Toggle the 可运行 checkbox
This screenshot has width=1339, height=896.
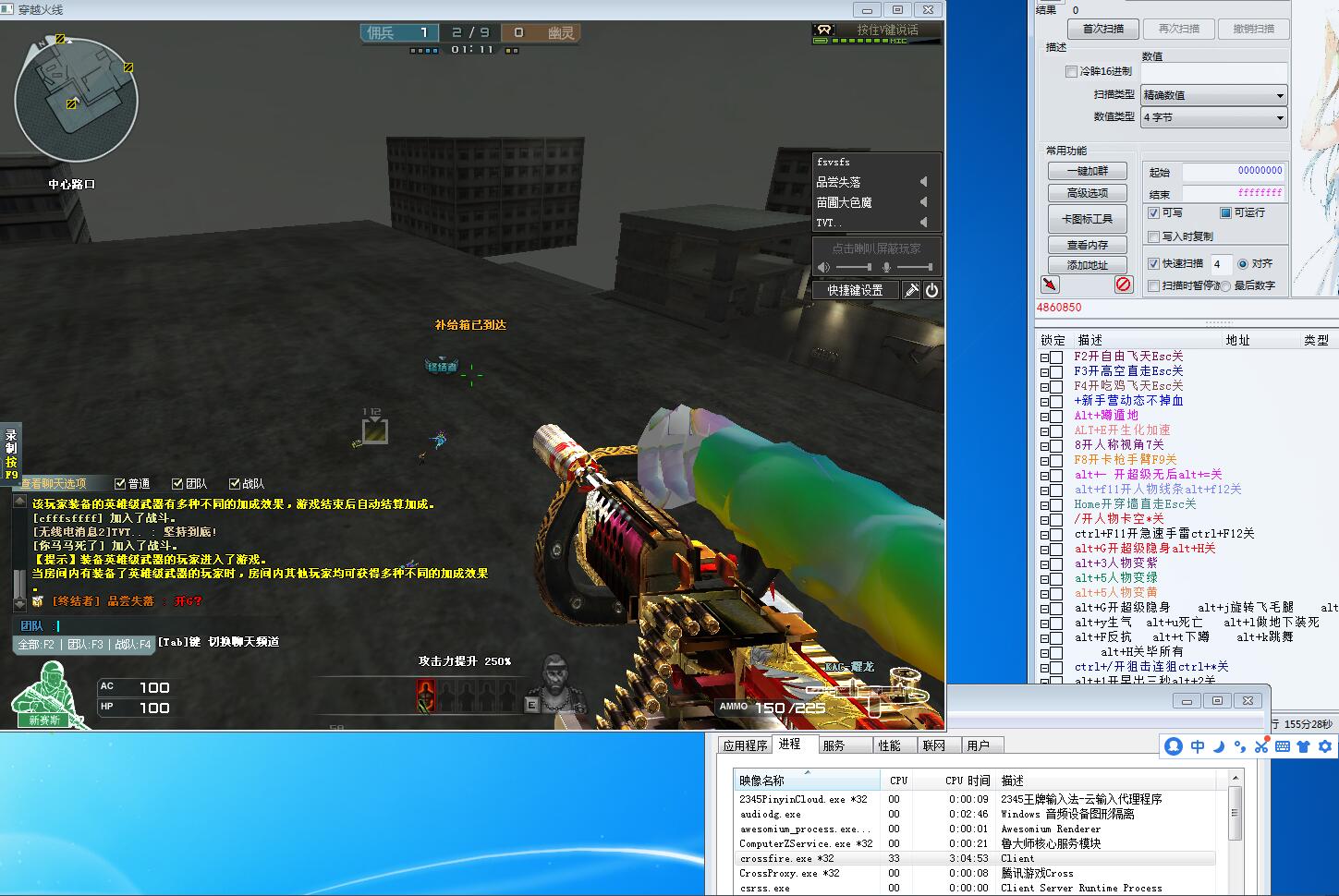1225,212
